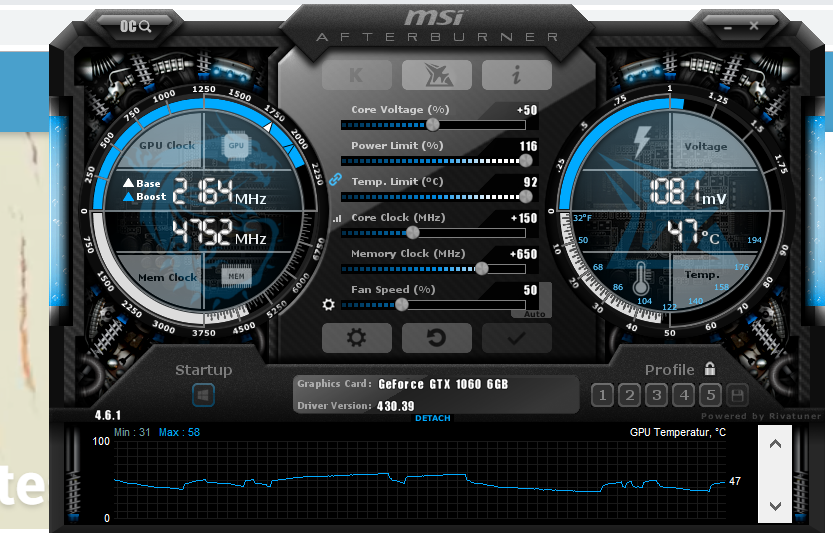
Task: Click the 1081 mV voltage readout
Action: coord(688,191)
